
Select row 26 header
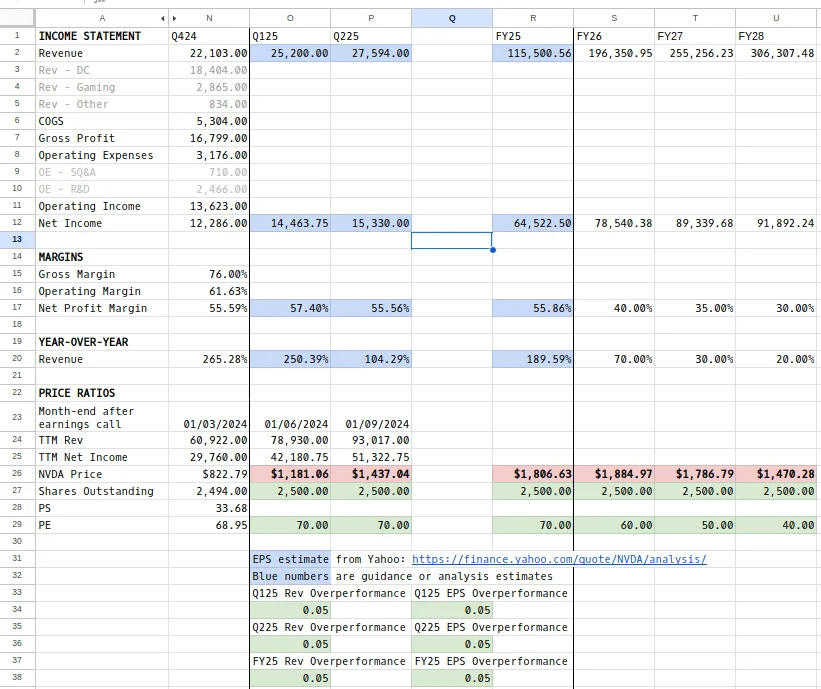click(17, 473)
